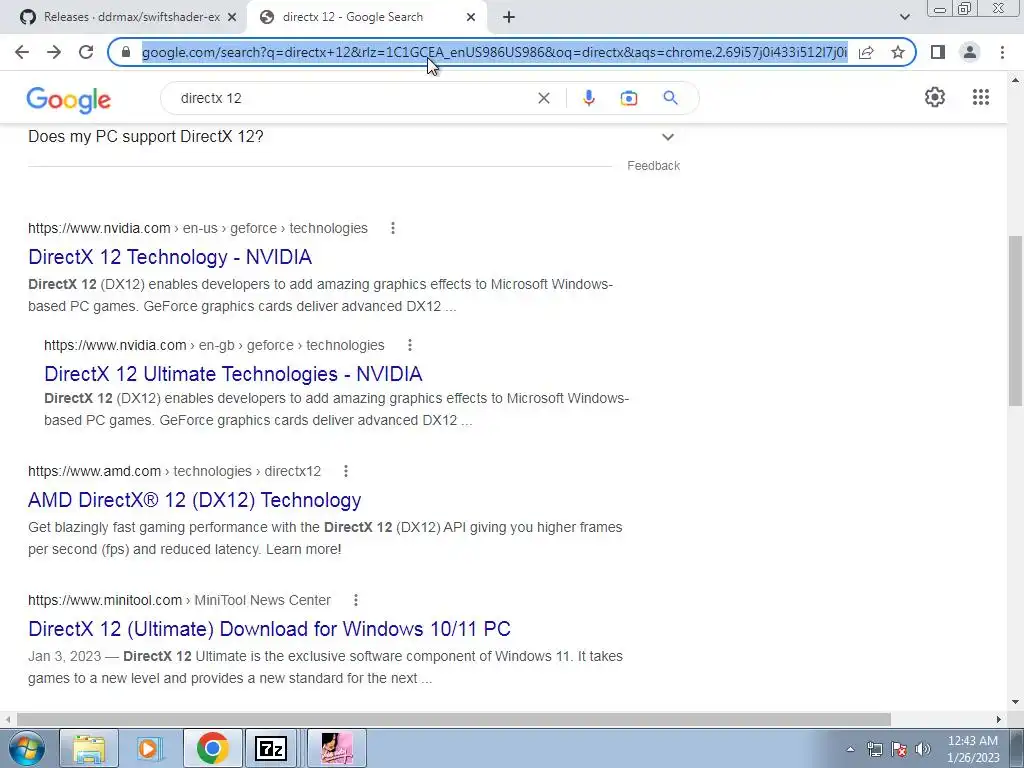Open the Chrome three-dot menu

(x=1002, y=52)
